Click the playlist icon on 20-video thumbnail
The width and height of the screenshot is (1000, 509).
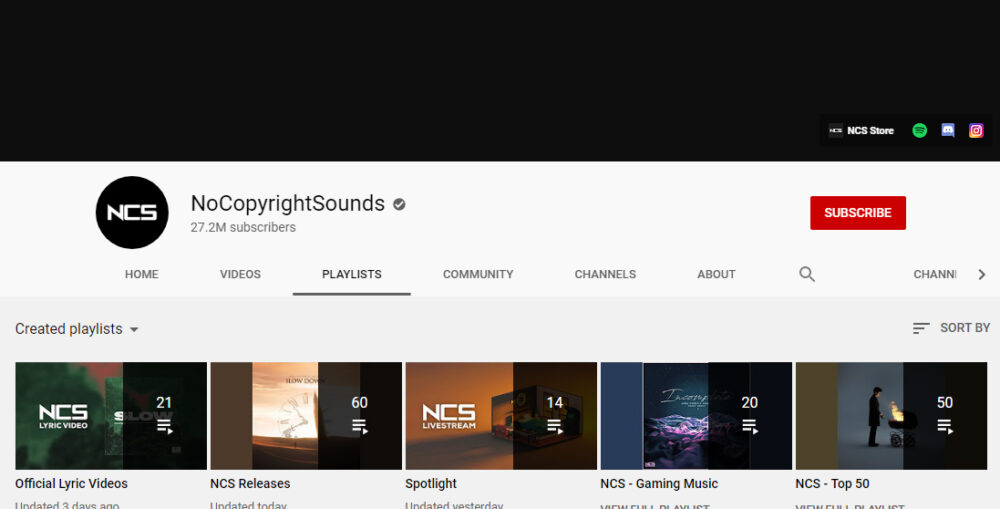(750, 426)
